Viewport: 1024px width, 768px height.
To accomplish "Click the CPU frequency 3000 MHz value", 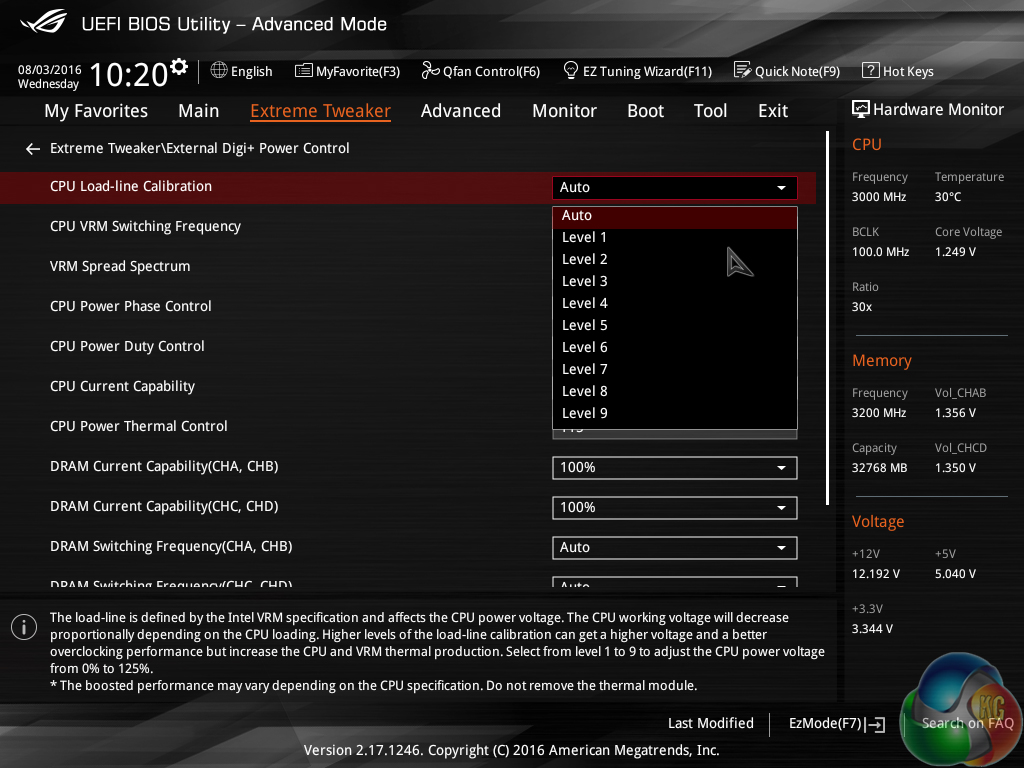I will (878, 197).
